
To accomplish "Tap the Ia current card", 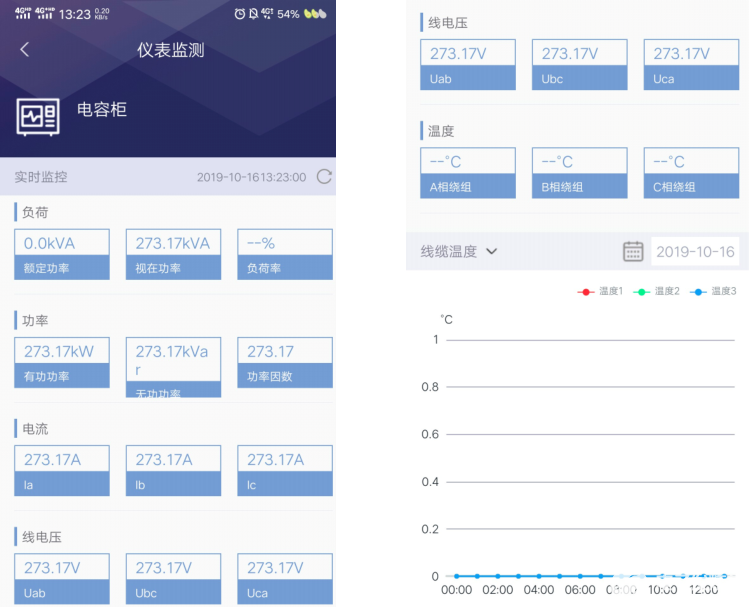I will click(x=62, y=470).
